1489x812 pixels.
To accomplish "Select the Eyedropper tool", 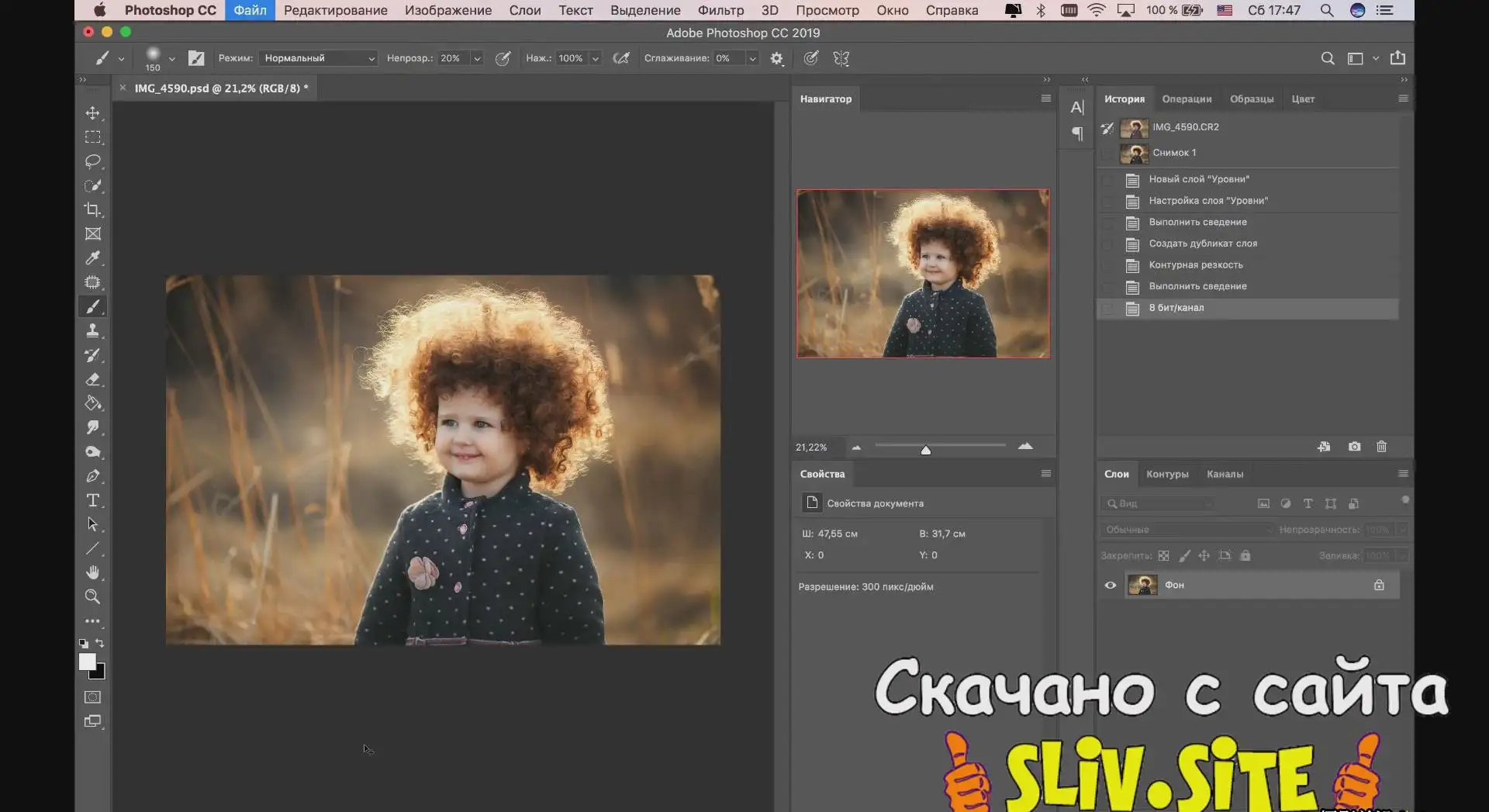I will click(93, 257).
